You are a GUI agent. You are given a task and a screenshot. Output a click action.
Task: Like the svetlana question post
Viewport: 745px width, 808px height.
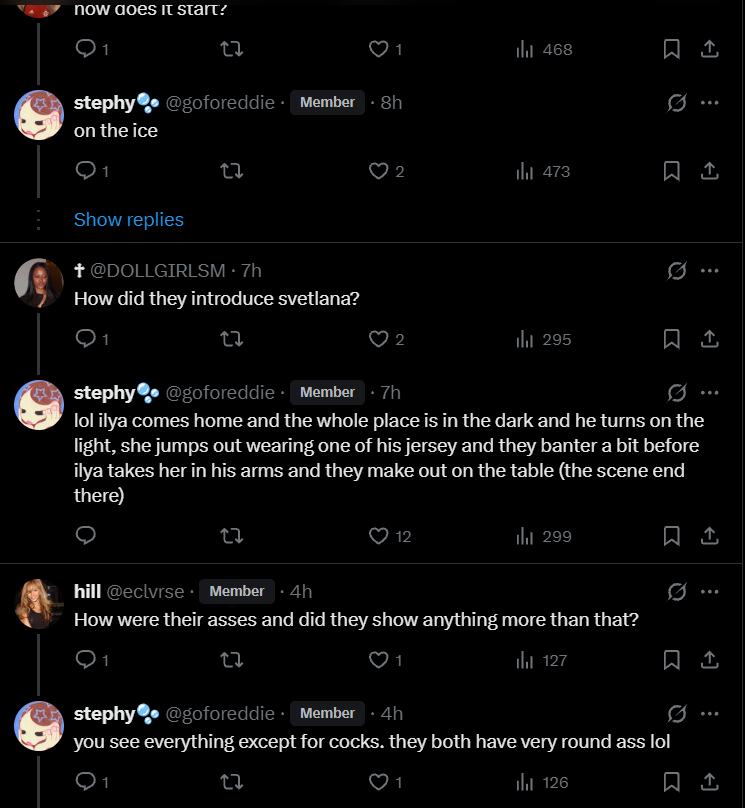(378, 340)
